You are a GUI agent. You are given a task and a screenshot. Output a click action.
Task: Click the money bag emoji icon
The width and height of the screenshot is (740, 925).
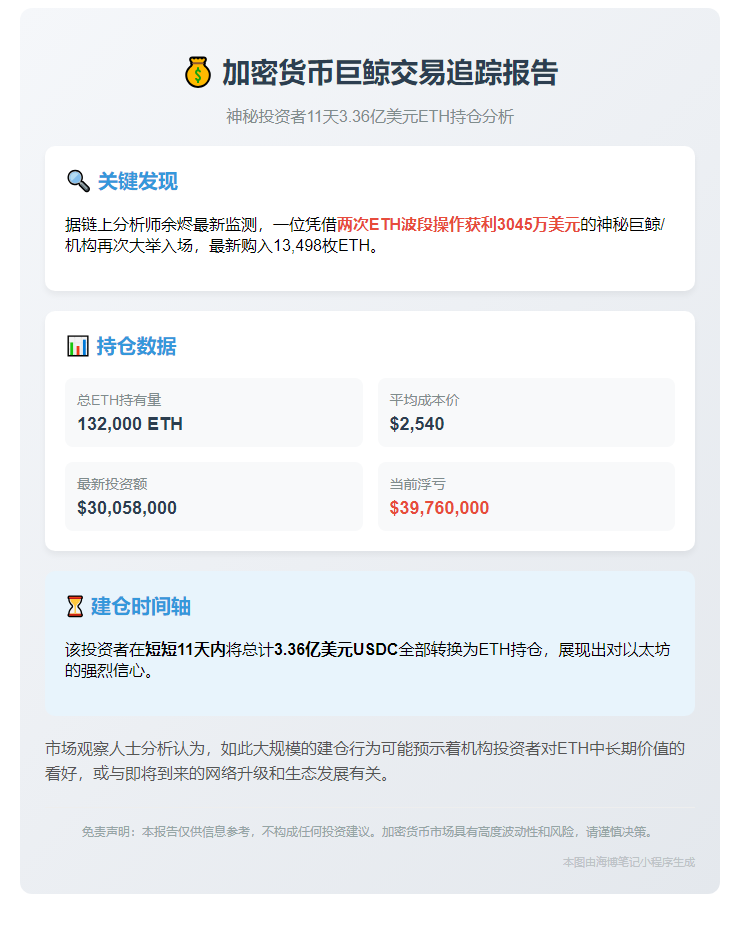coord(198,73)
